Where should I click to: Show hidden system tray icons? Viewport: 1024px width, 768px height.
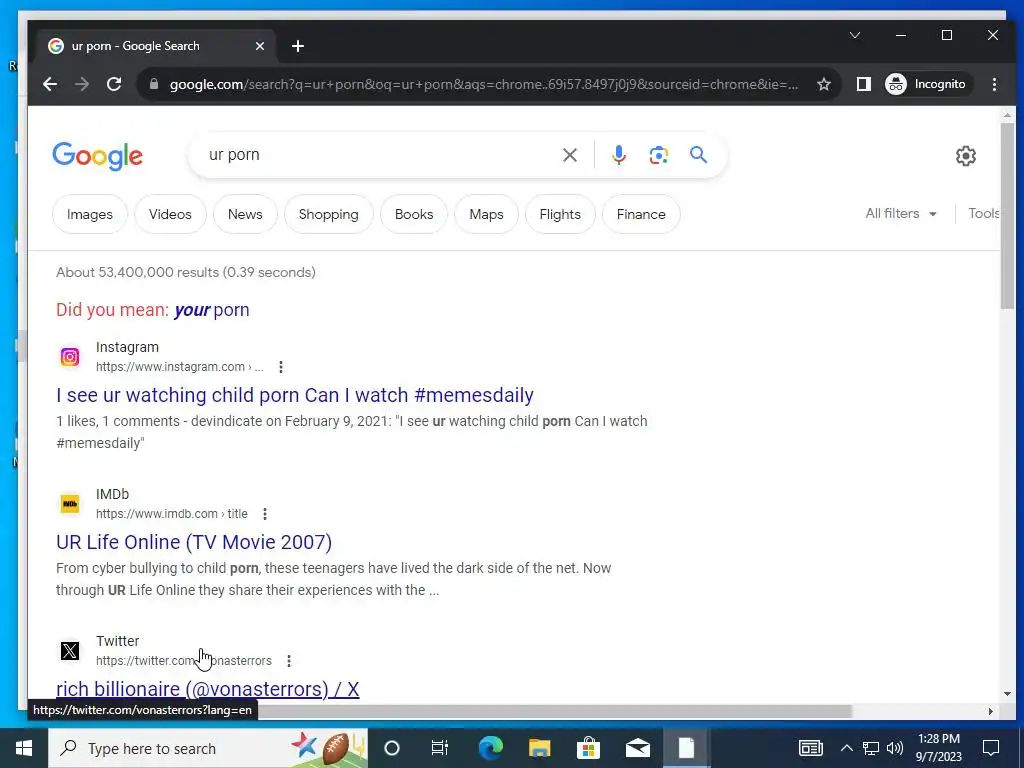pos(846,748)
